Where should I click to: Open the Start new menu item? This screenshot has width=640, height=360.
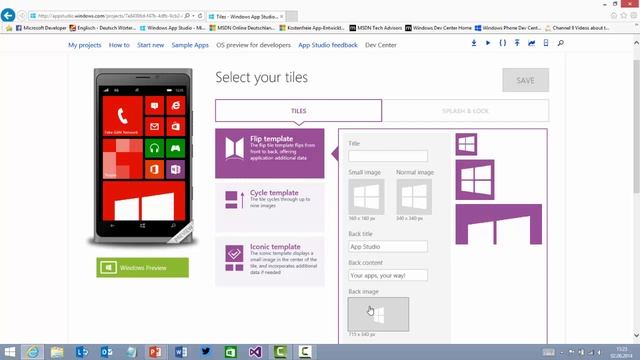click(150, 45)
